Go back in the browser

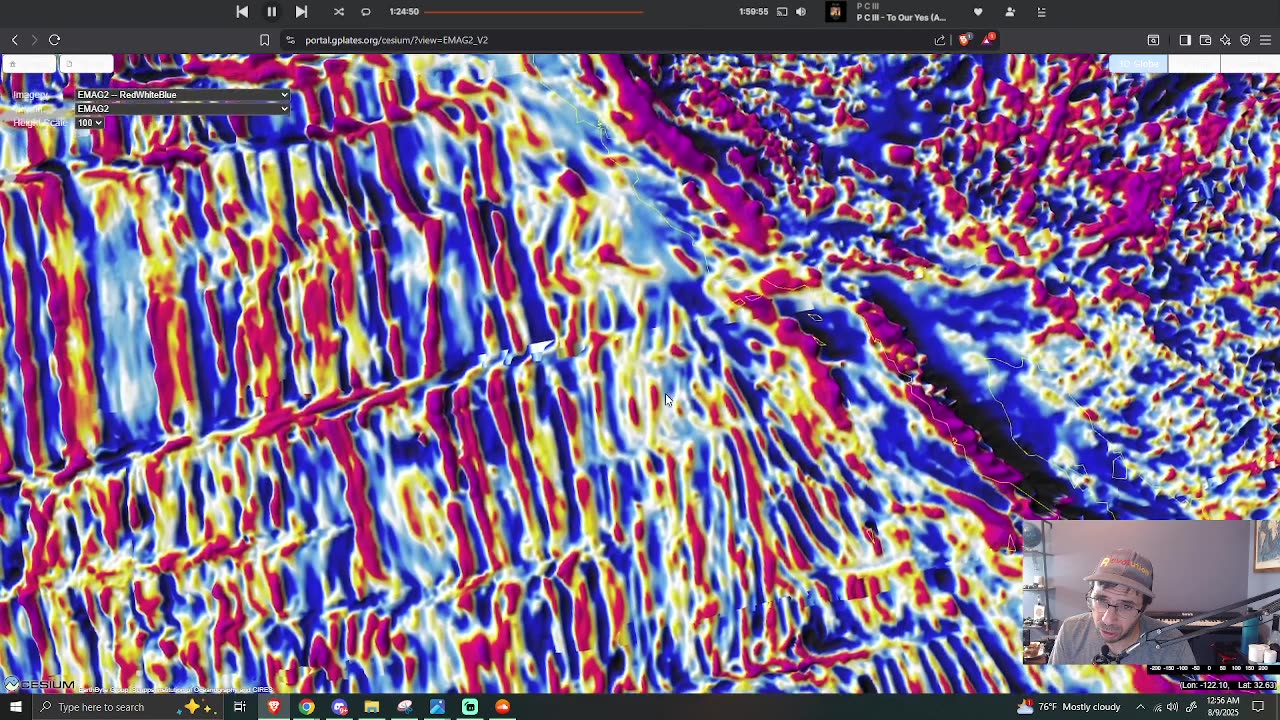pyautogui.click(x=15, y=40)
